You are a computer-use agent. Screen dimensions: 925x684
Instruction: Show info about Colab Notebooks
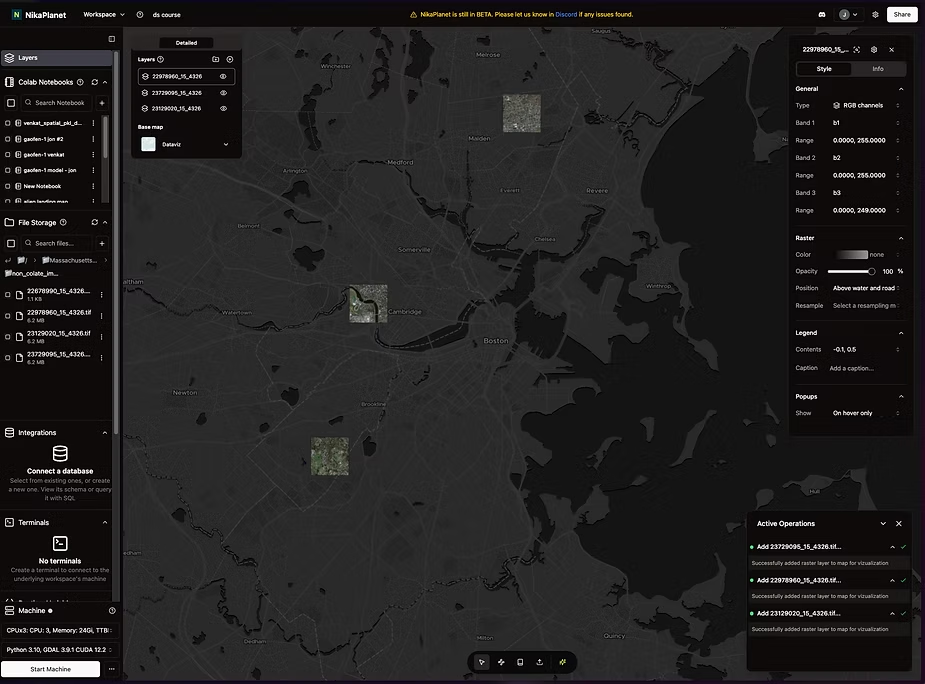pos(80,82)
